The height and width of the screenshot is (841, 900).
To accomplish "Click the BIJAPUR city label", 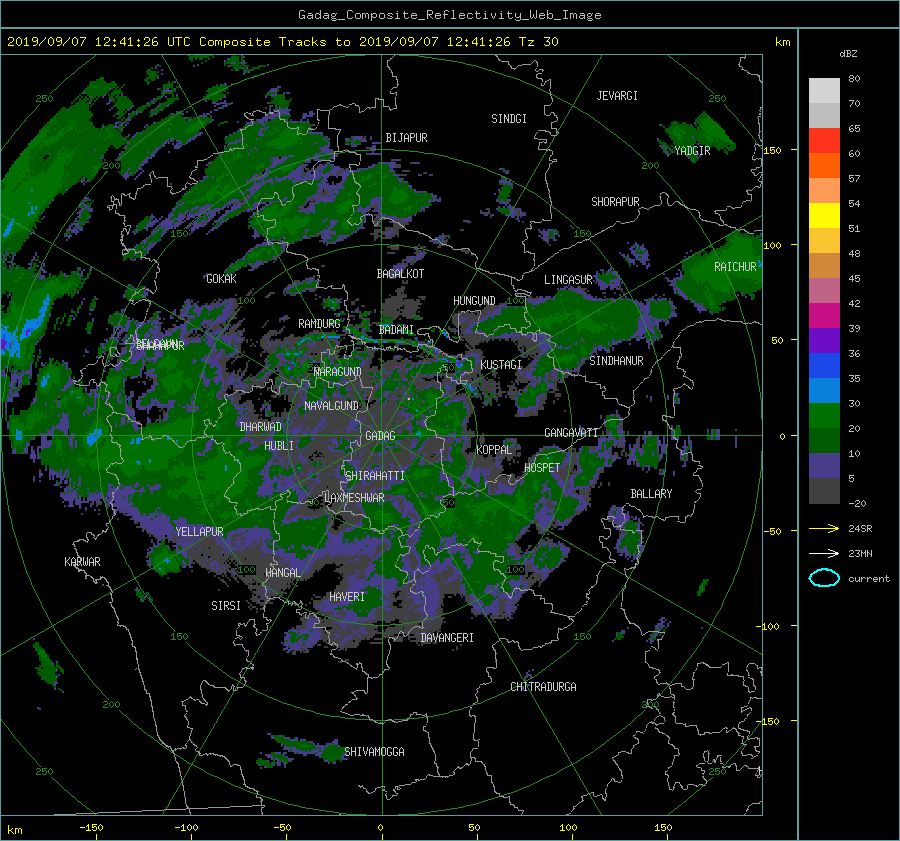I will pos(406,138).
